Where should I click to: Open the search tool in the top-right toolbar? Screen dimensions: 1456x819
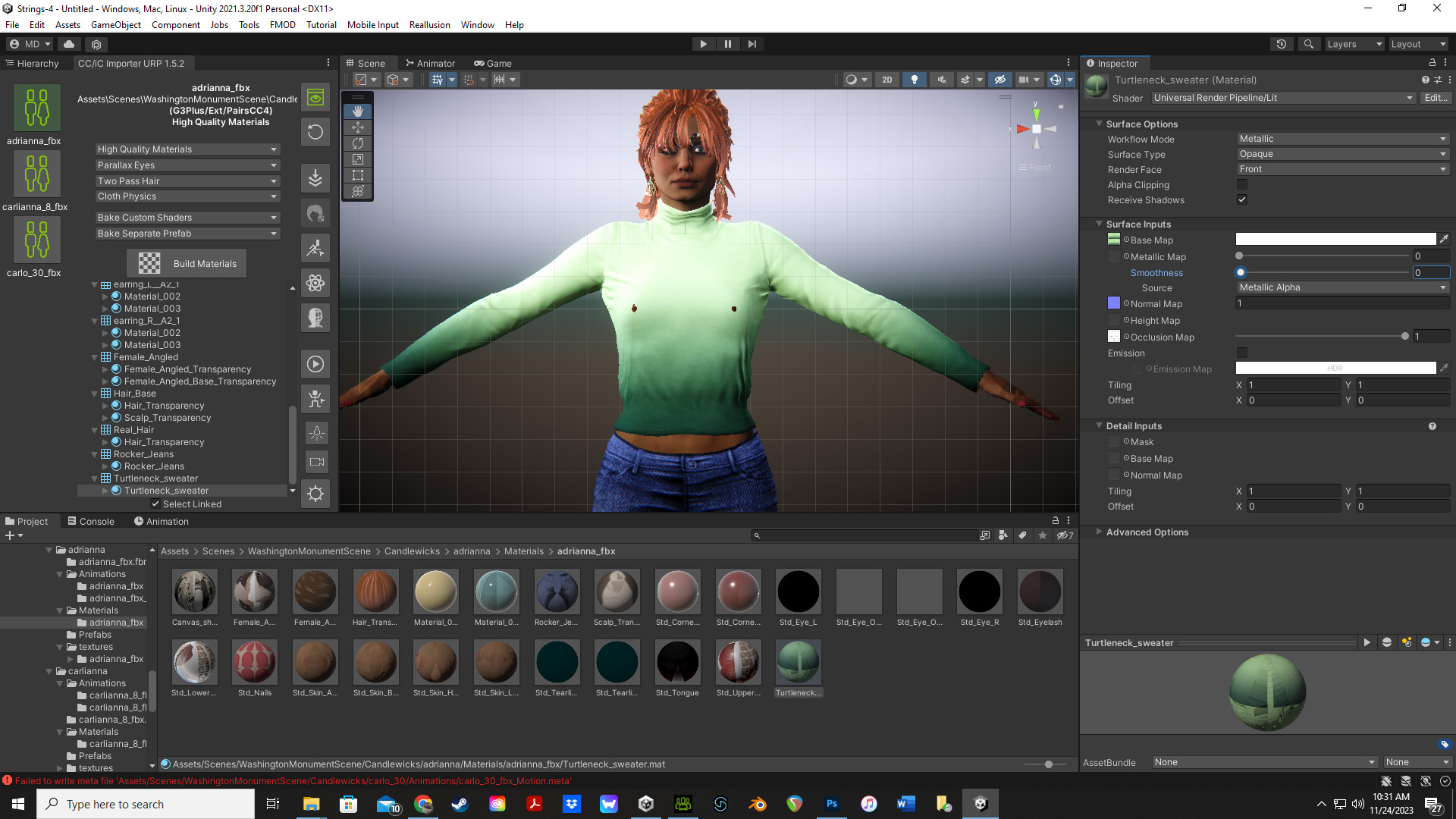[x=1309, y=43]
